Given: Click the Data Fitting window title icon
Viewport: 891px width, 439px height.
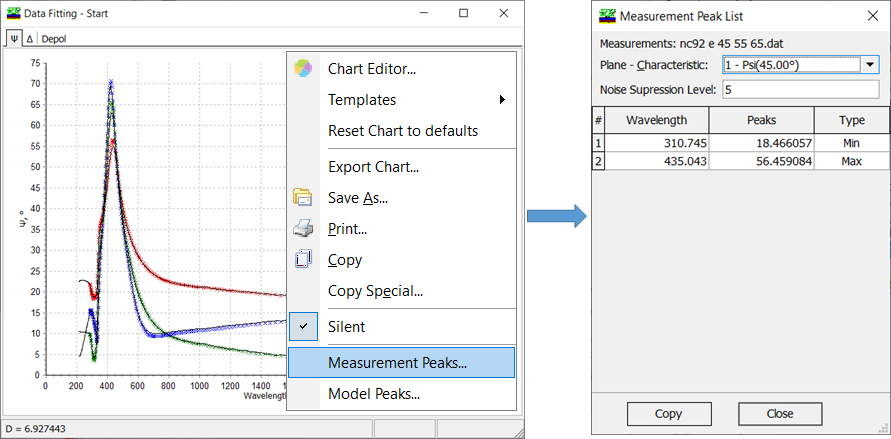Looking at the screenshot, I should (12, 14).
